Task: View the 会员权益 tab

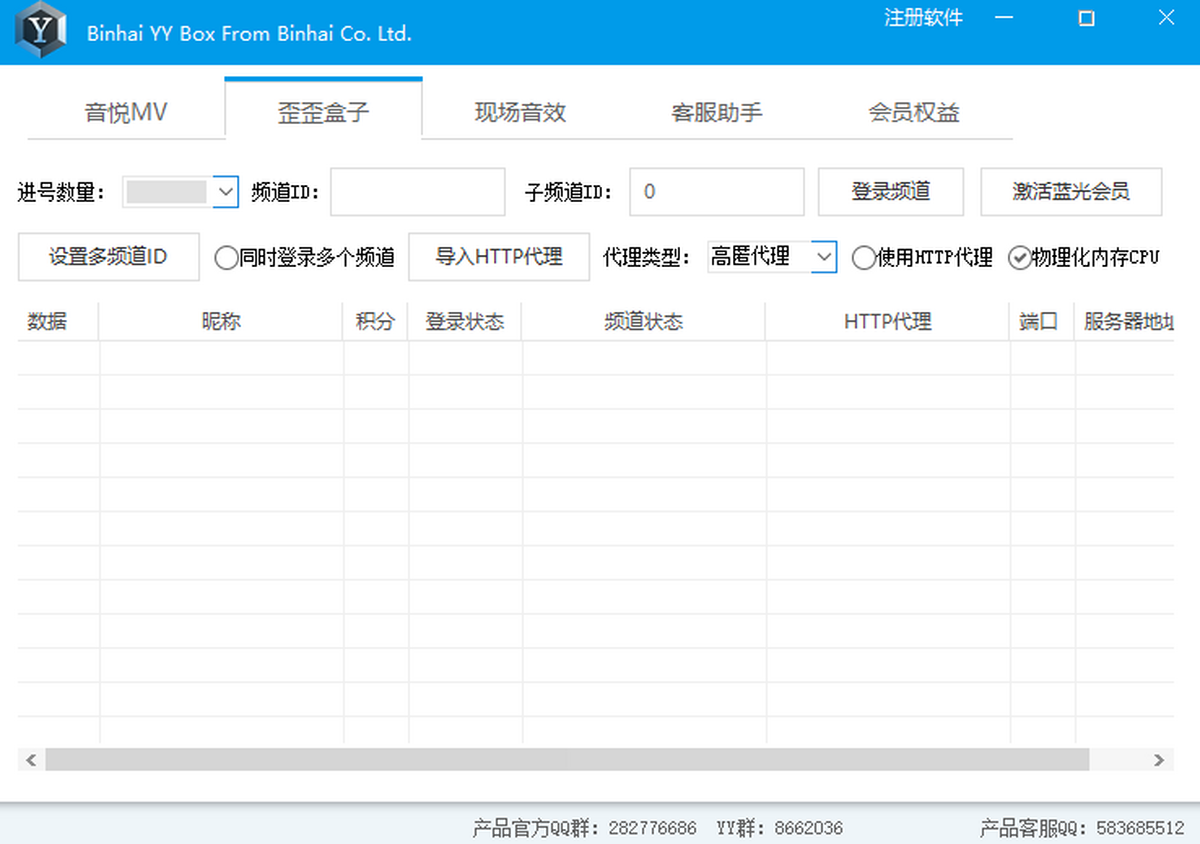Action: point(914,112)
